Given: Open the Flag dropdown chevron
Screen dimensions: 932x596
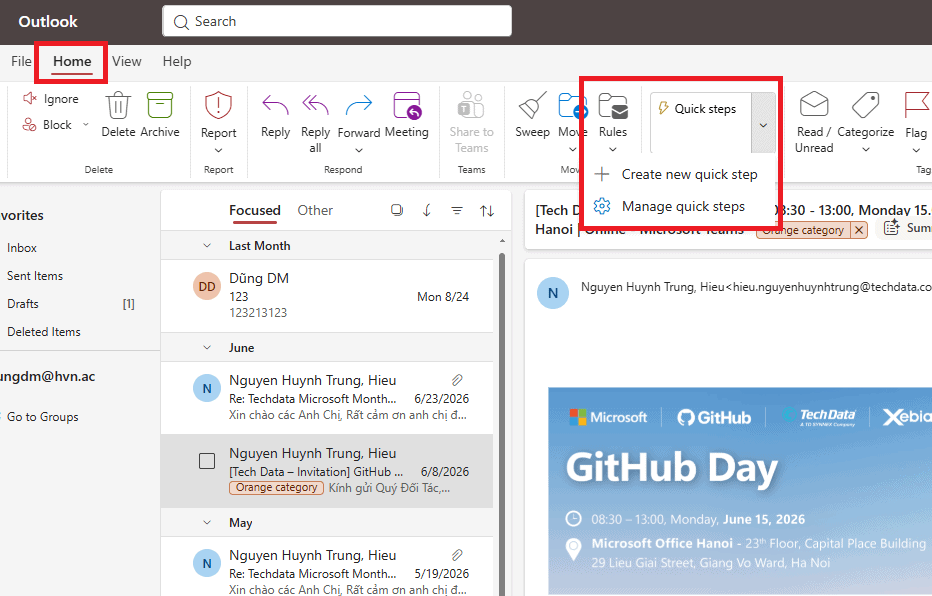Looking at the screenshot, I should (916, 150).
